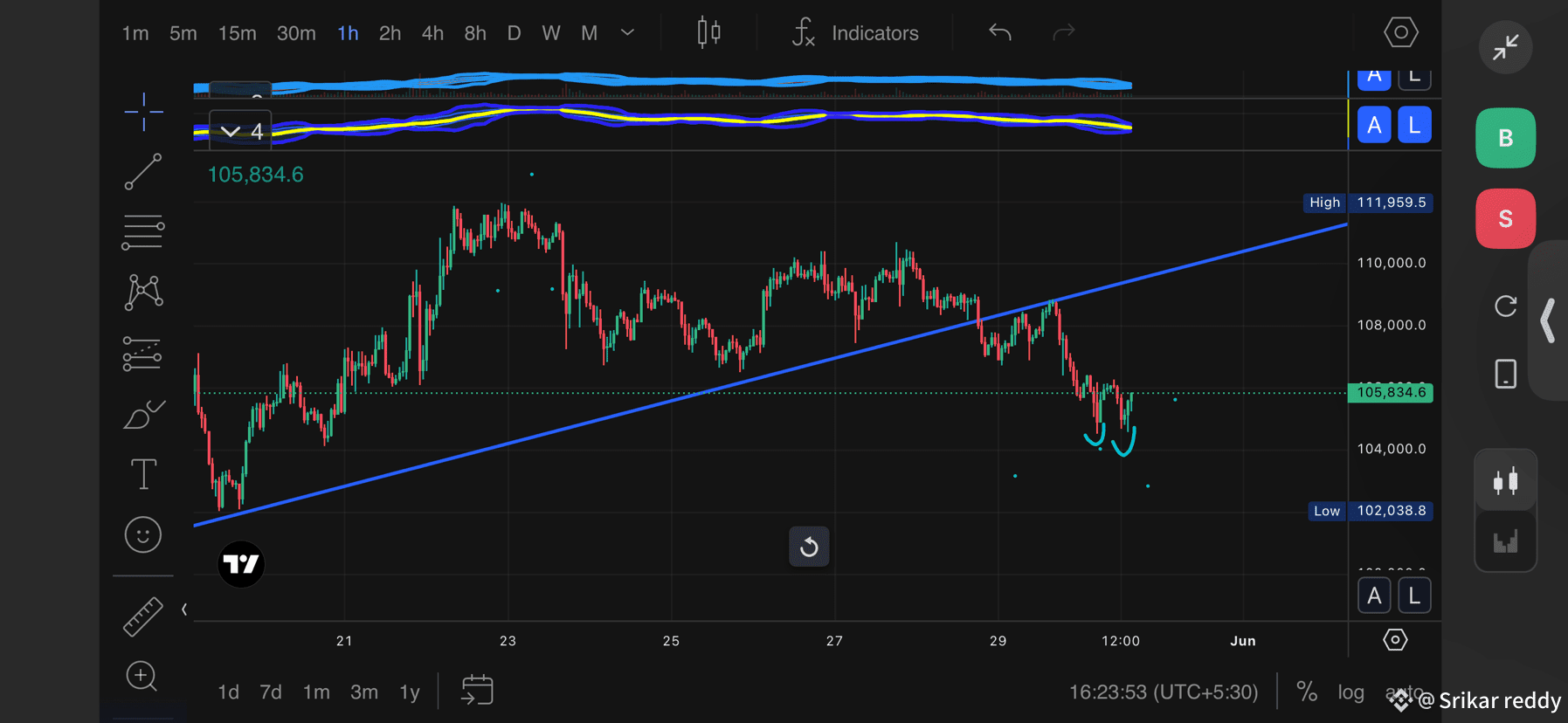Viewport: 1568px width, 723px height.
Task: Select the Text annotation tool
Action: click(x=143, y=474)
